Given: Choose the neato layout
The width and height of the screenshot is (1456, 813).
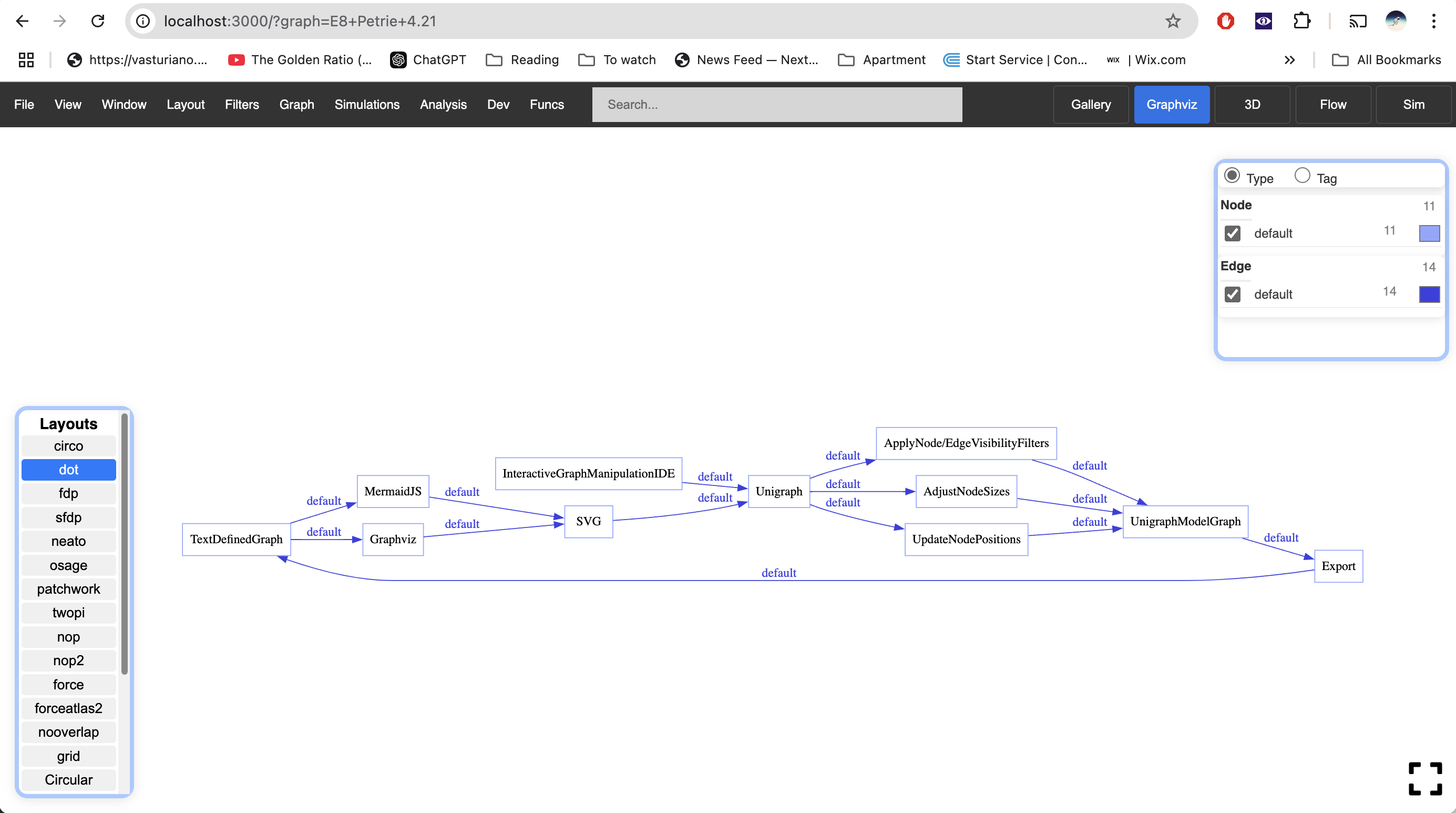Looking at the screenshot, I should pos(68,542).
